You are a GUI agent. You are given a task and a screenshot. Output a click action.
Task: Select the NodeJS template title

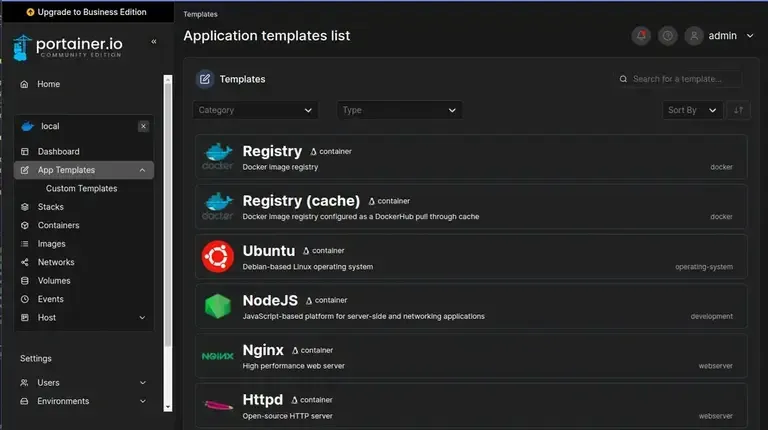coord(270,300)
